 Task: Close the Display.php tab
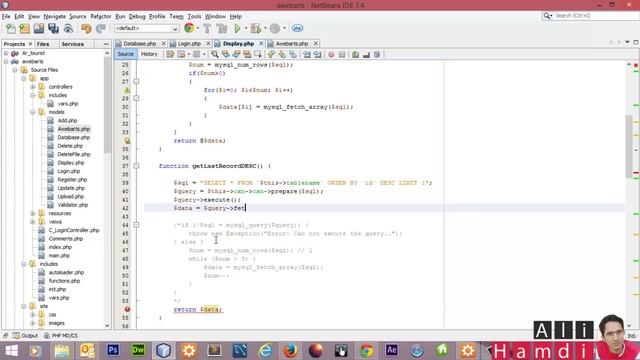point(261,44)
